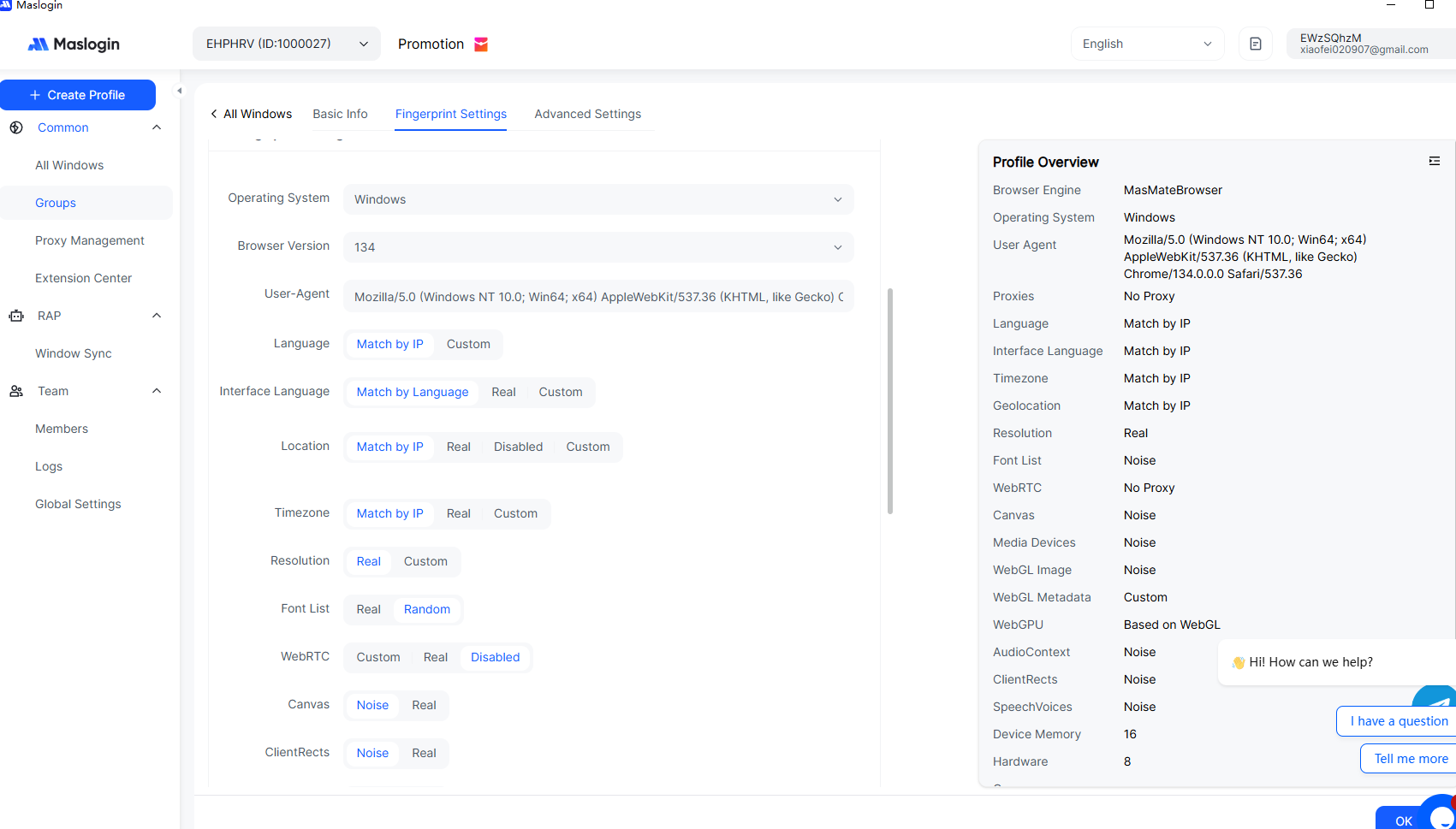Click the 'I have a question' button
This screenshot has height=829, width=1456.
[1398, 721]
